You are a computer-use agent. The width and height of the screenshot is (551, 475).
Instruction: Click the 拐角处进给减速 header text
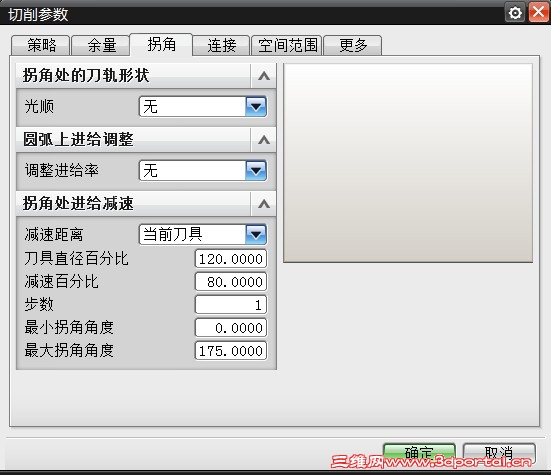point(78,204)
